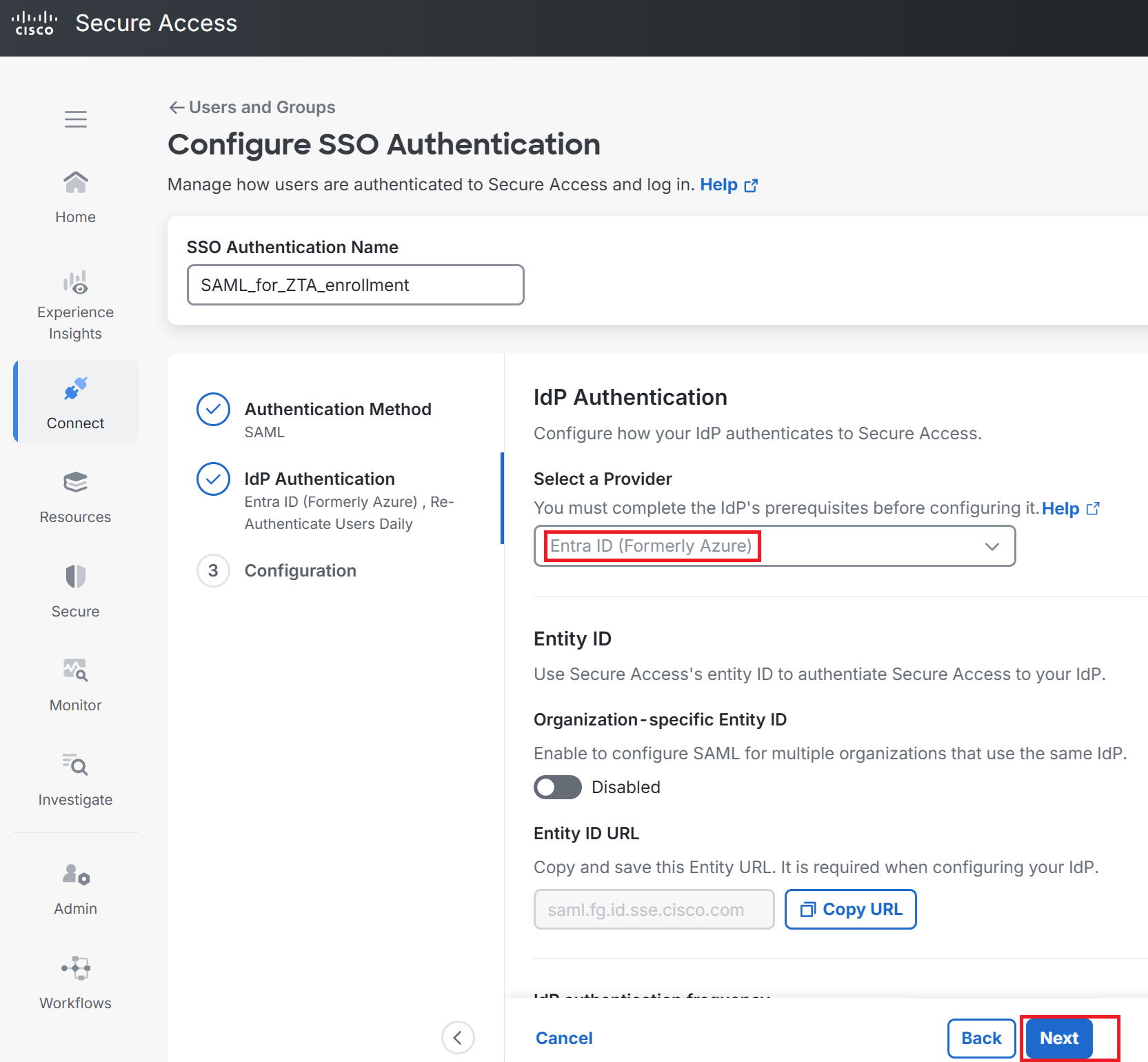
Task: Go to Home in sidebar
Action: click(76, 197)
